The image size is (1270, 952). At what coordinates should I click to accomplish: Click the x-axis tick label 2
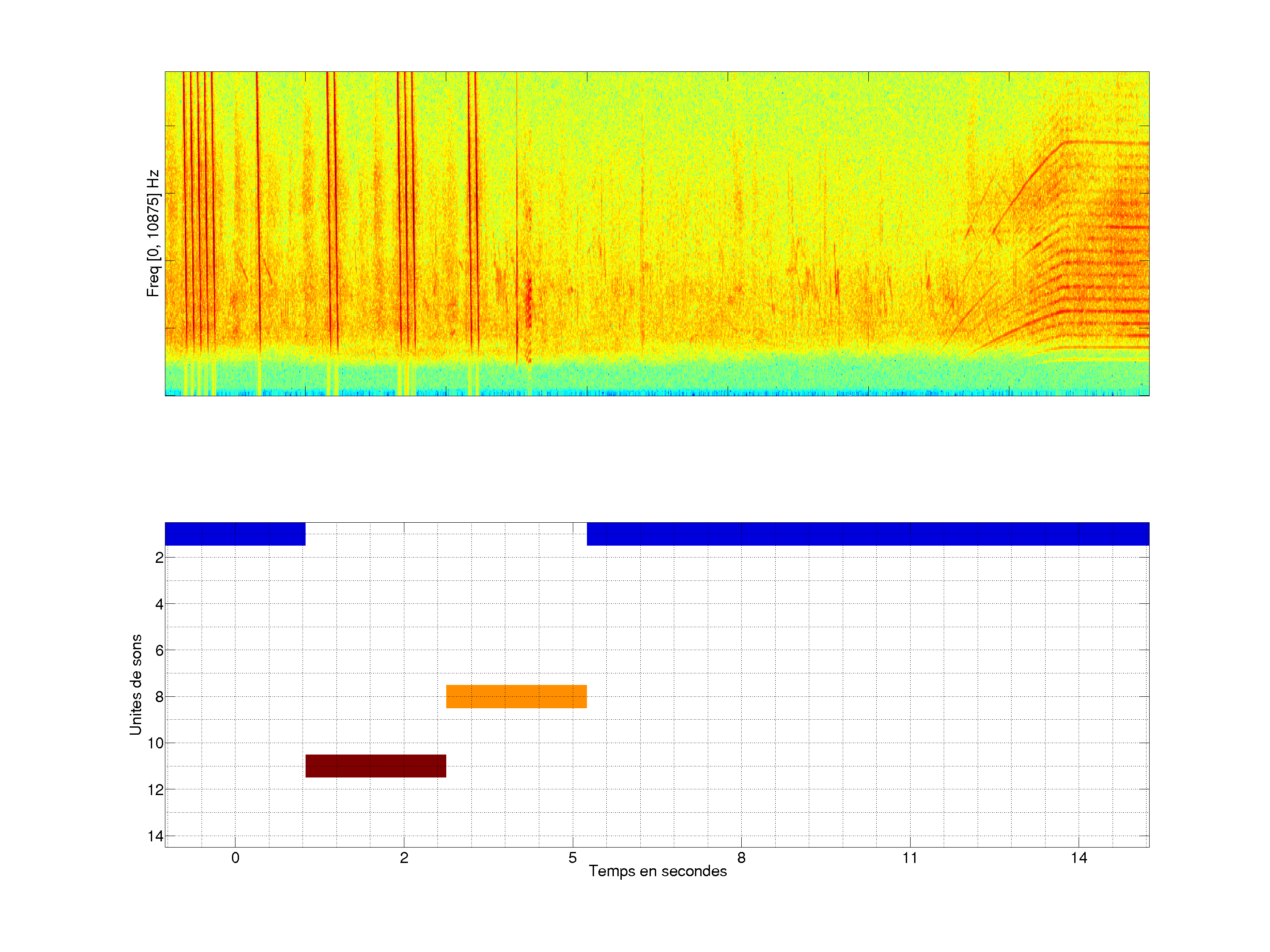(404, 858)
